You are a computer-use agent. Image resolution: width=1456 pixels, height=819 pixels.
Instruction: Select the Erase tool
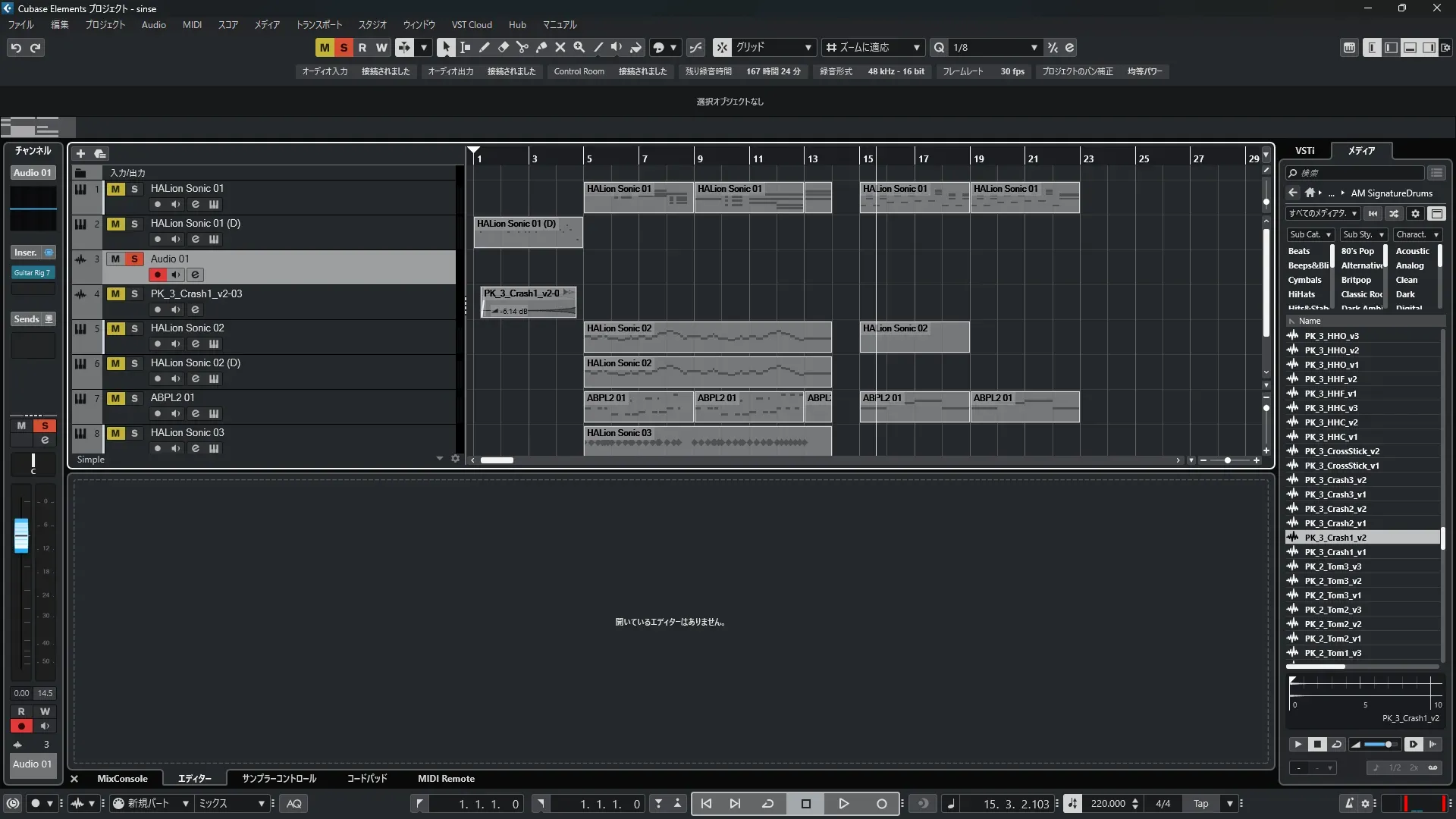click(504, 47)
